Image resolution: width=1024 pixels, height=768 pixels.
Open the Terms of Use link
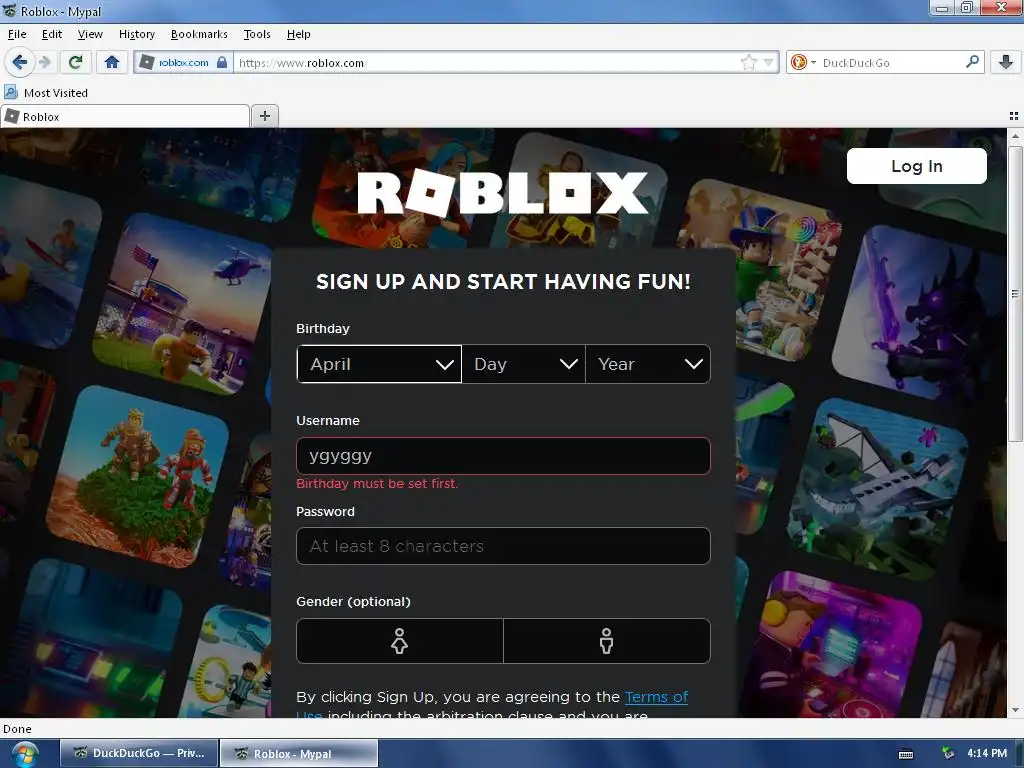[656, 697]
